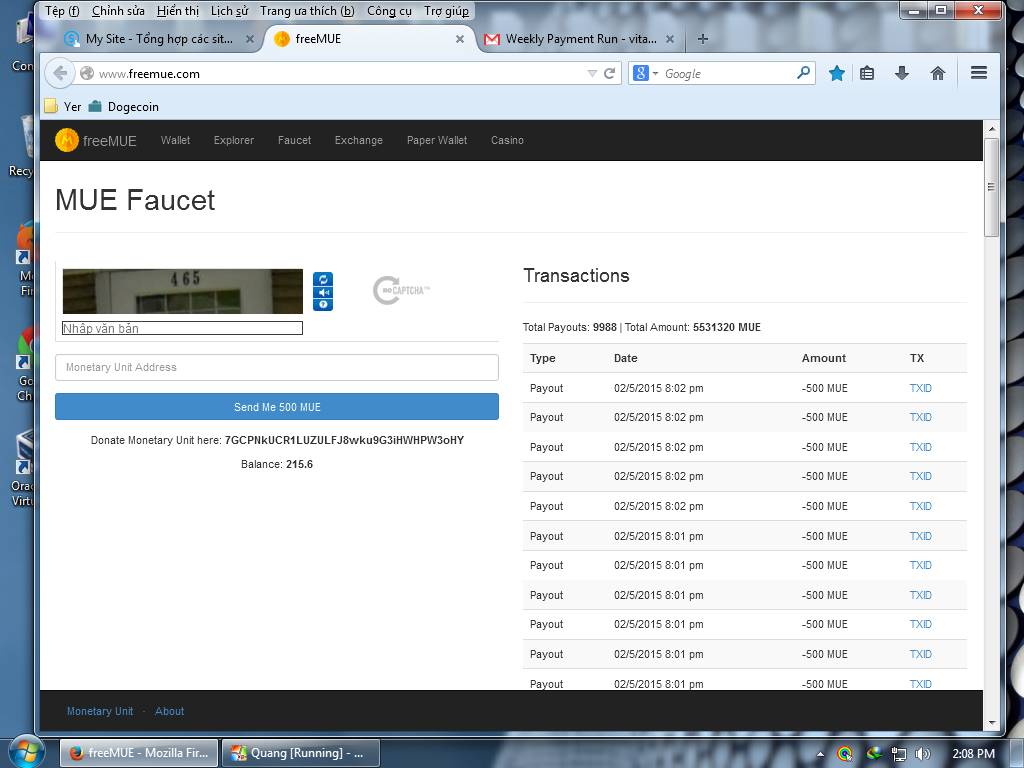Viewport: 1024px width, 768px height.
Task: Open Trang ưa thích menu
Action: (x=307, y=10)
